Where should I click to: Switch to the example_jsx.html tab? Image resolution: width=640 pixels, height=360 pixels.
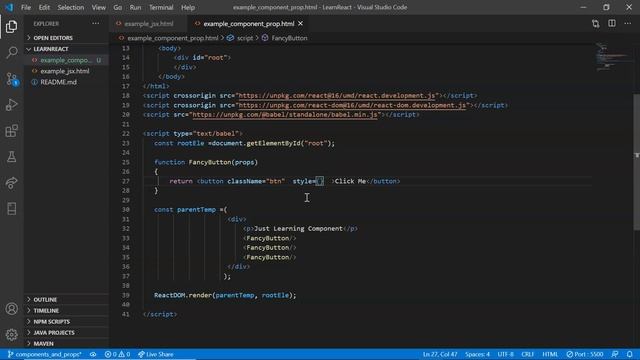pyautogui.click(x=149, y=24)
